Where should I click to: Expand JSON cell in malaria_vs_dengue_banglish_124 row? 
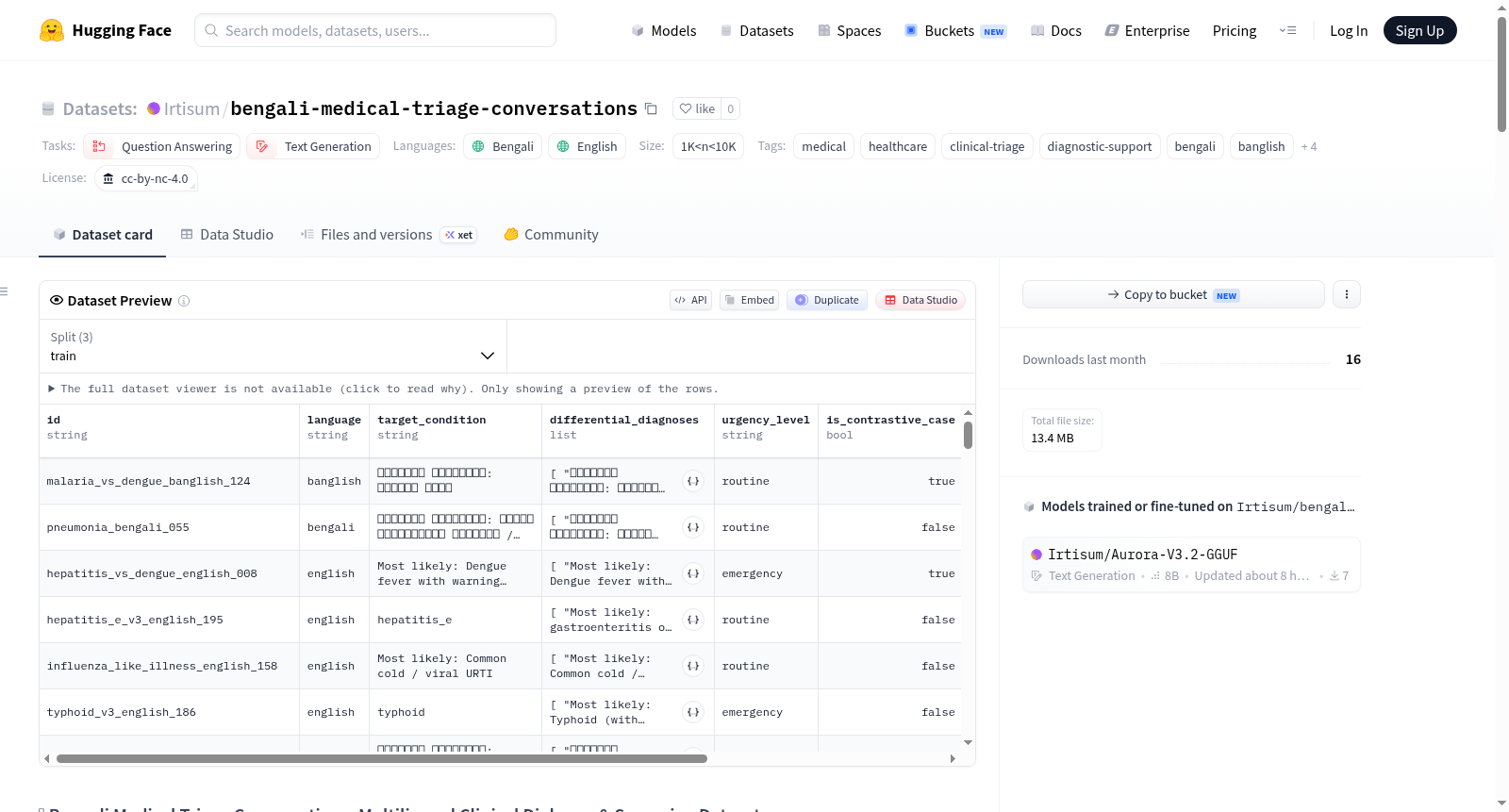point(693,481)
